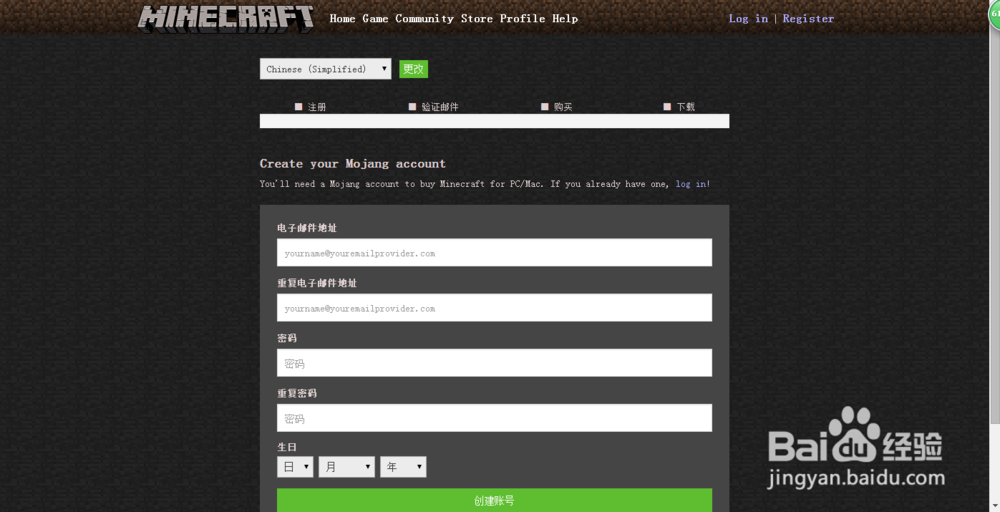The image size is (1000, 512).
Task: Click the 'Create your Mojang account' heading
Action: tap(353, 164)
